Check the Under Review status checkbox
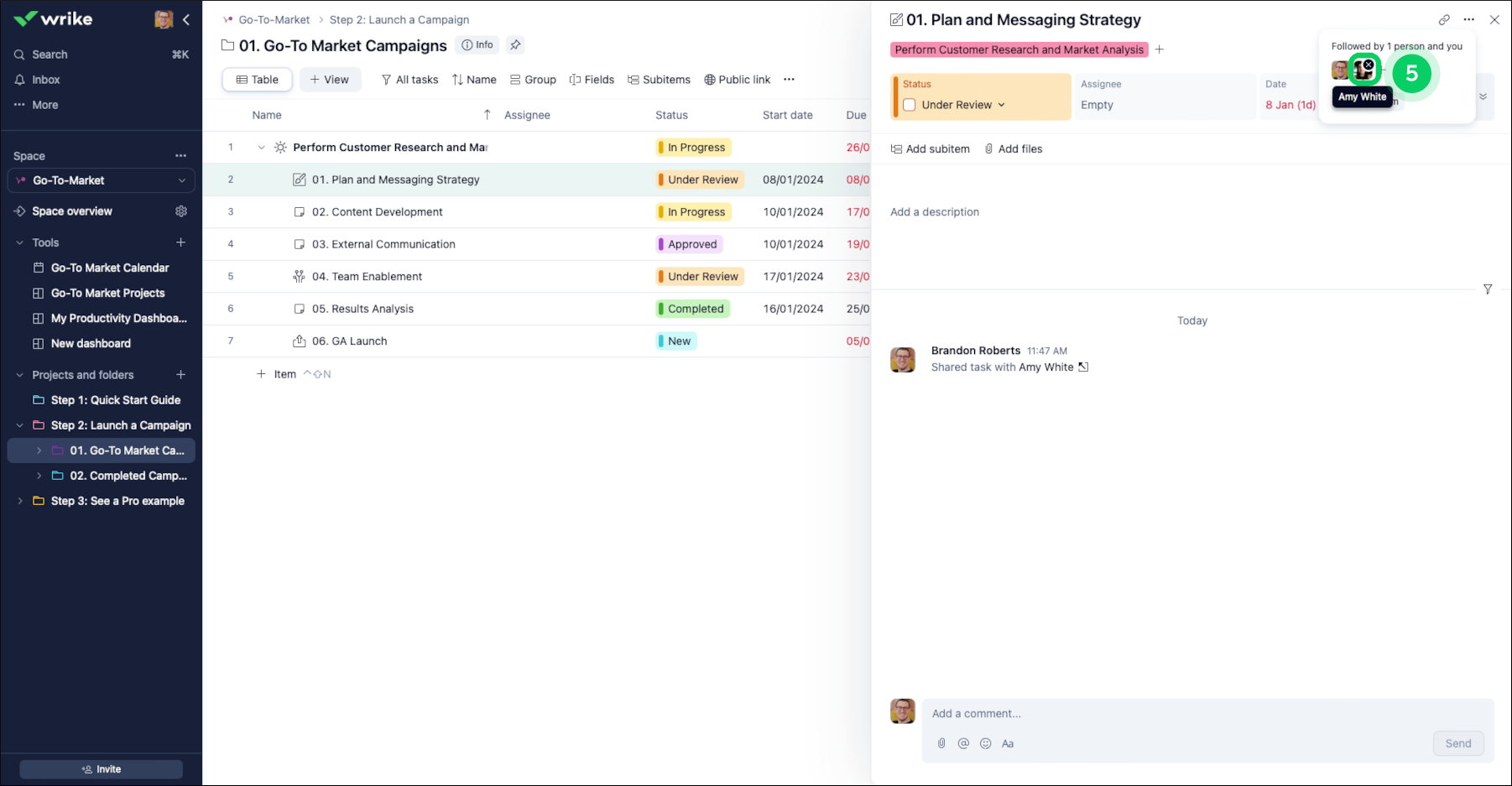This screenshot has height=786, width=1512. click(x=910, y=105)
